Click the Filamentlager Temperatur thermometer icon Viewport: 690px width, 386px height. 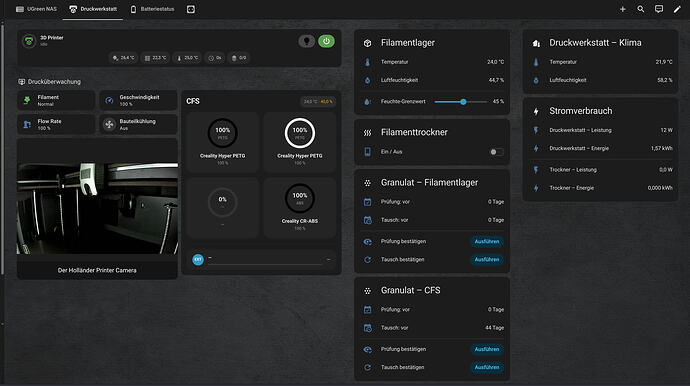pyautogui.click(x=367, y=62)
